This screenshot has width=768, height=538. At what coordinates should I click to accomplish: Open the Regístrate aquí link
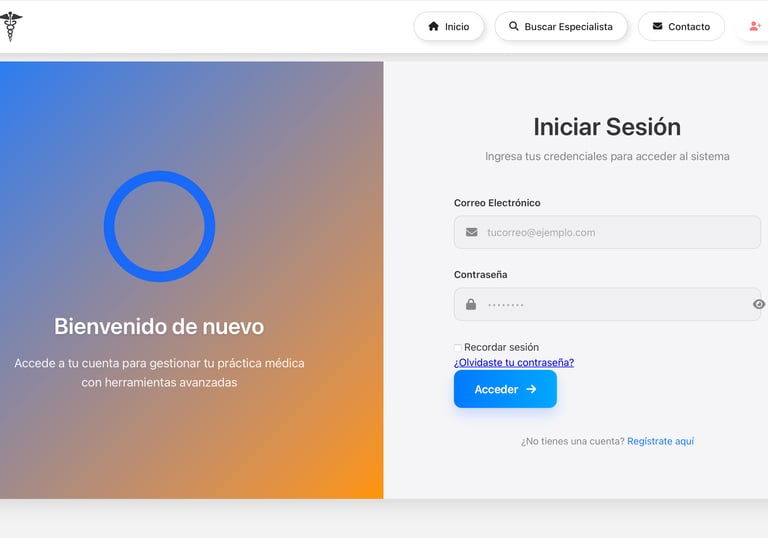pos(660,441)
